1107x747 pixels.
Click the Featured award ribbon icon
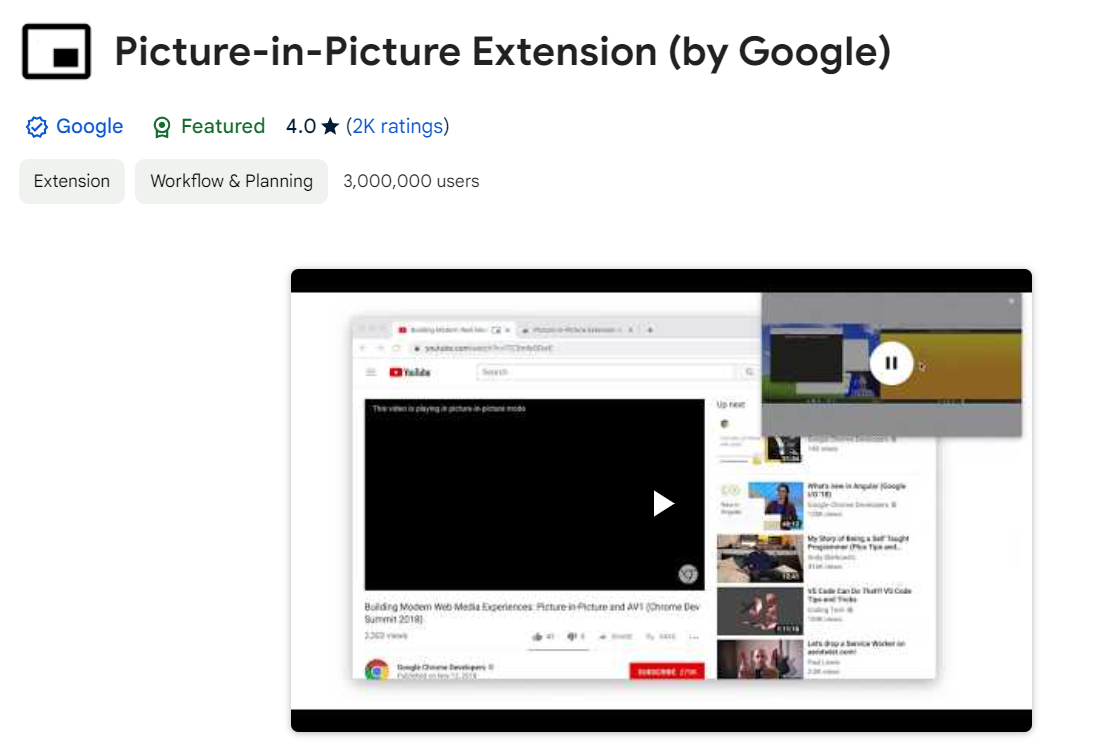tap(162, 127)
